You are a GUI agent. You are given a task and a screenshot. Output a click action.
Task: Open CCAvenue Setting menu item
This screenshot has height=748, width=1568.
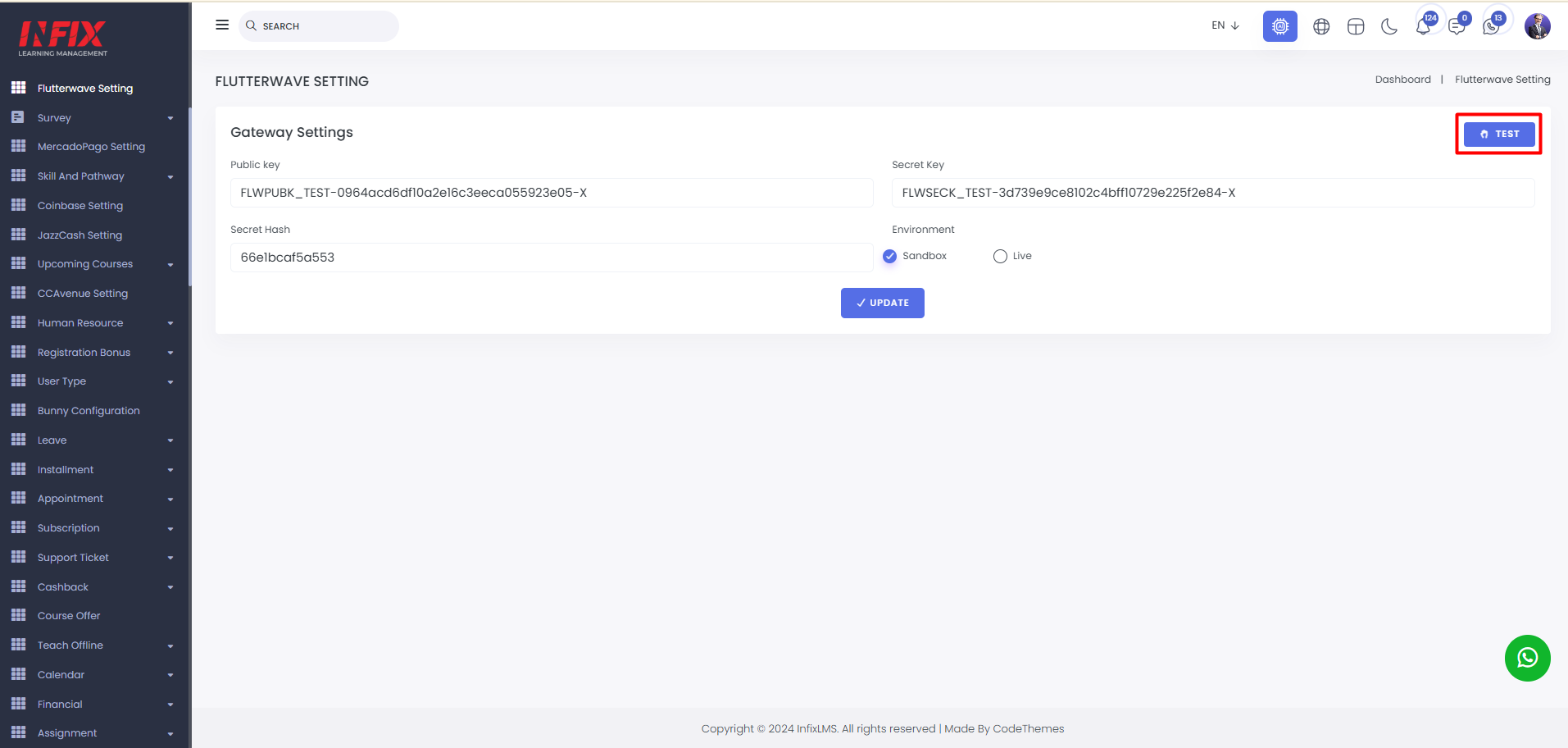(x=83, y=293)
